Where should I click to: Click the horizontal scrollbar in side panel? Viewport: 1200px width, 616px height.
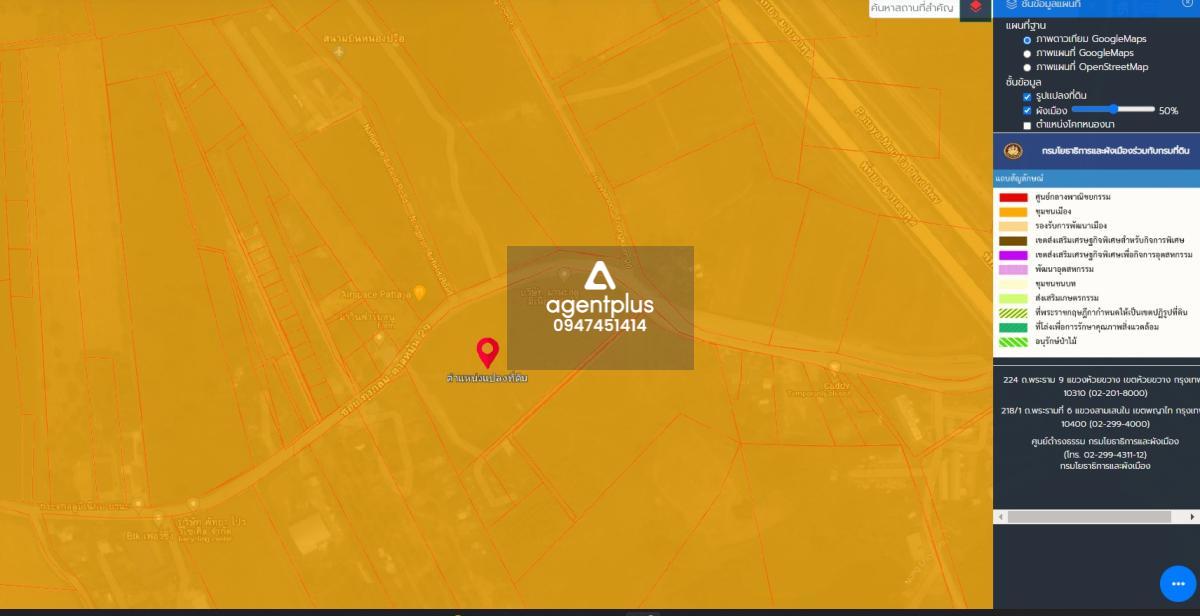click(1089, 517)
